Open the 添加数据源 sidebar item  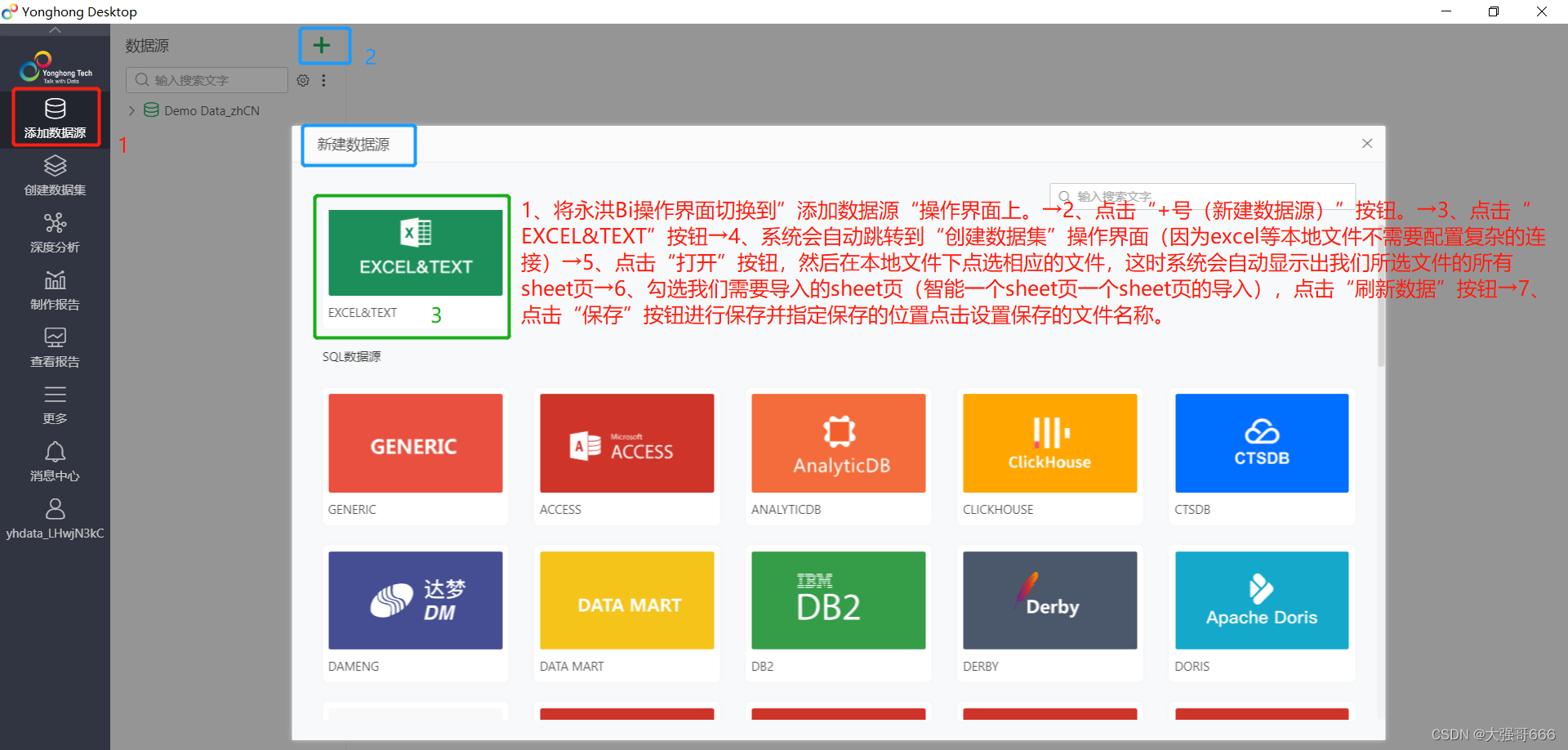click(56, 118)
